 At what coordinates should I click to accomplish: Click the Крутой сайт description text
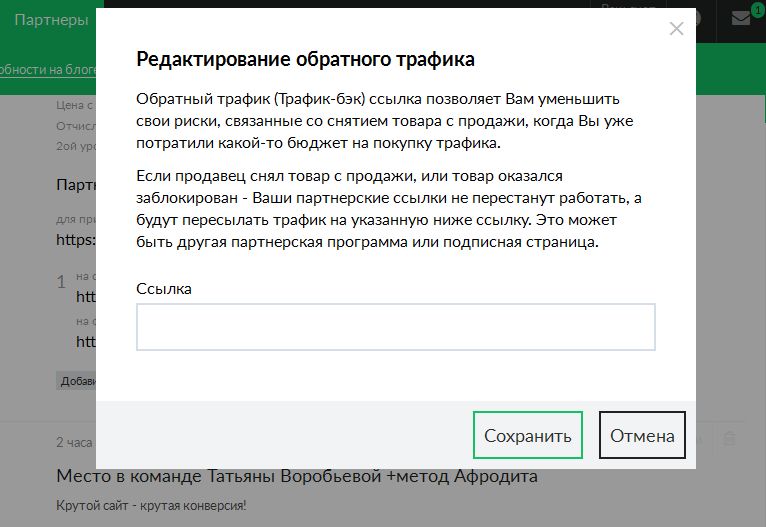[151, 505]
